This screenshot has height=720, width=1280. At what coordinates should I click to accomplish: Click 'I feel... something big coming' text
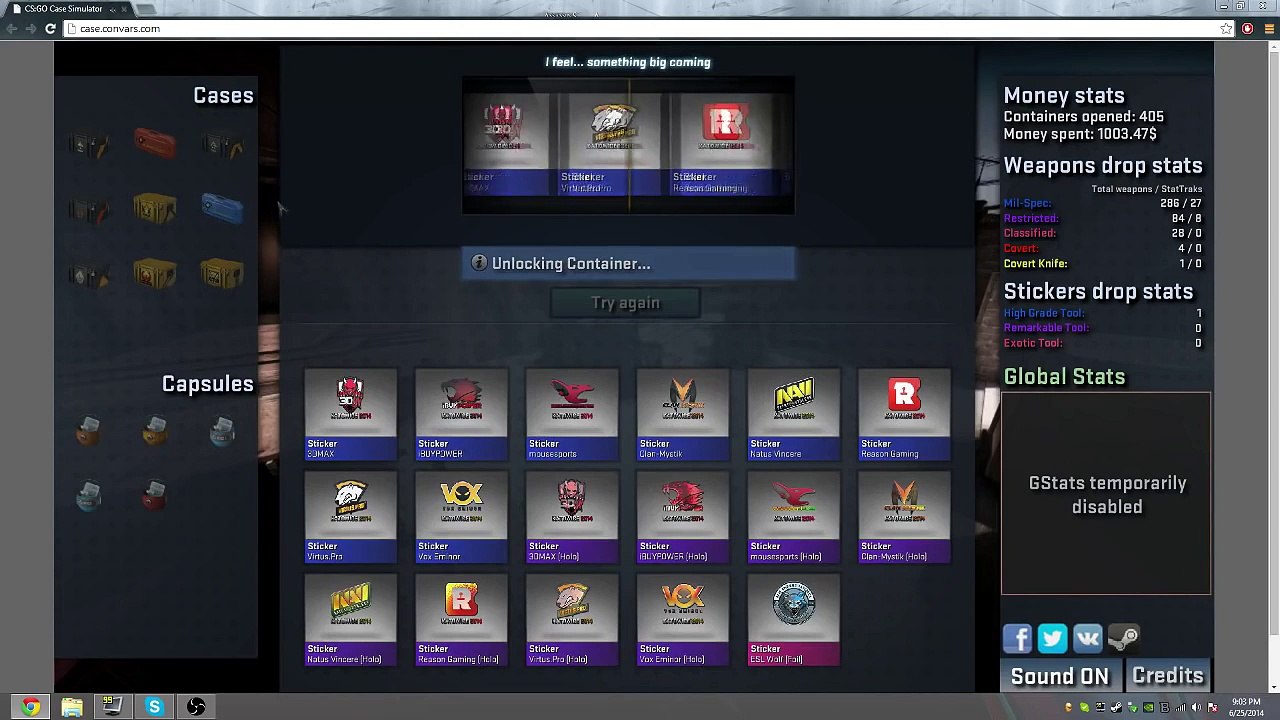click(x=628, y=62)
